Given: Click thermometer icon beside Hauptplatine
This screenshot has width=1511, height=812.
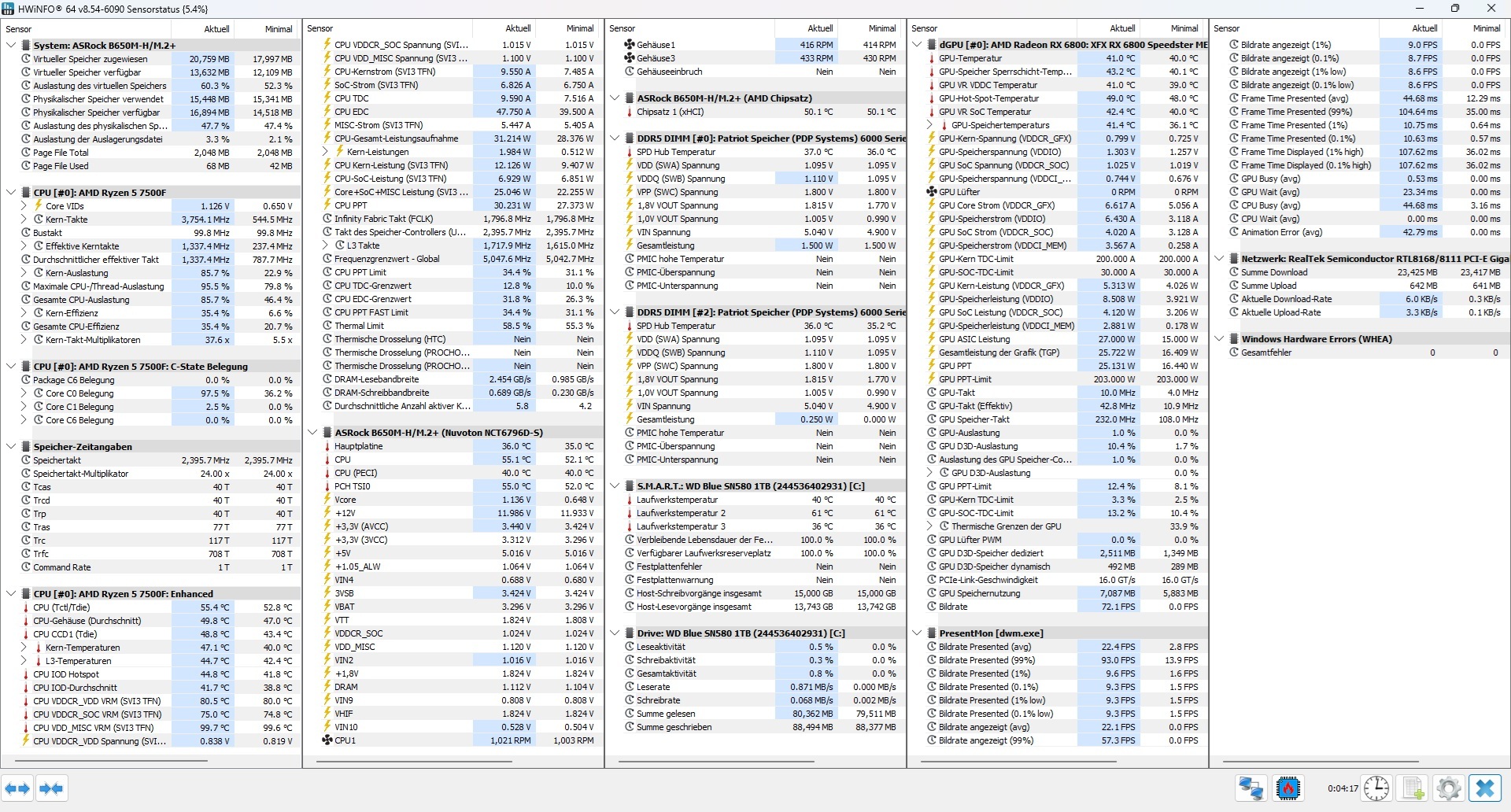Looking at the screenshot, I should (x=327, y=446).
